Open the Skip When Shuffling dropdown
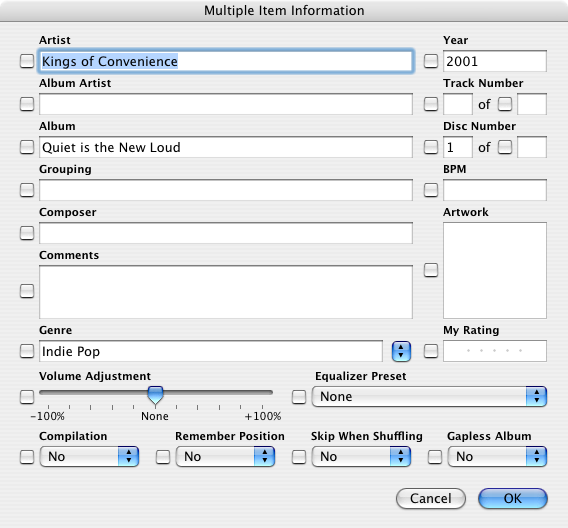This screenshot has height=528, width=568. 361,456
